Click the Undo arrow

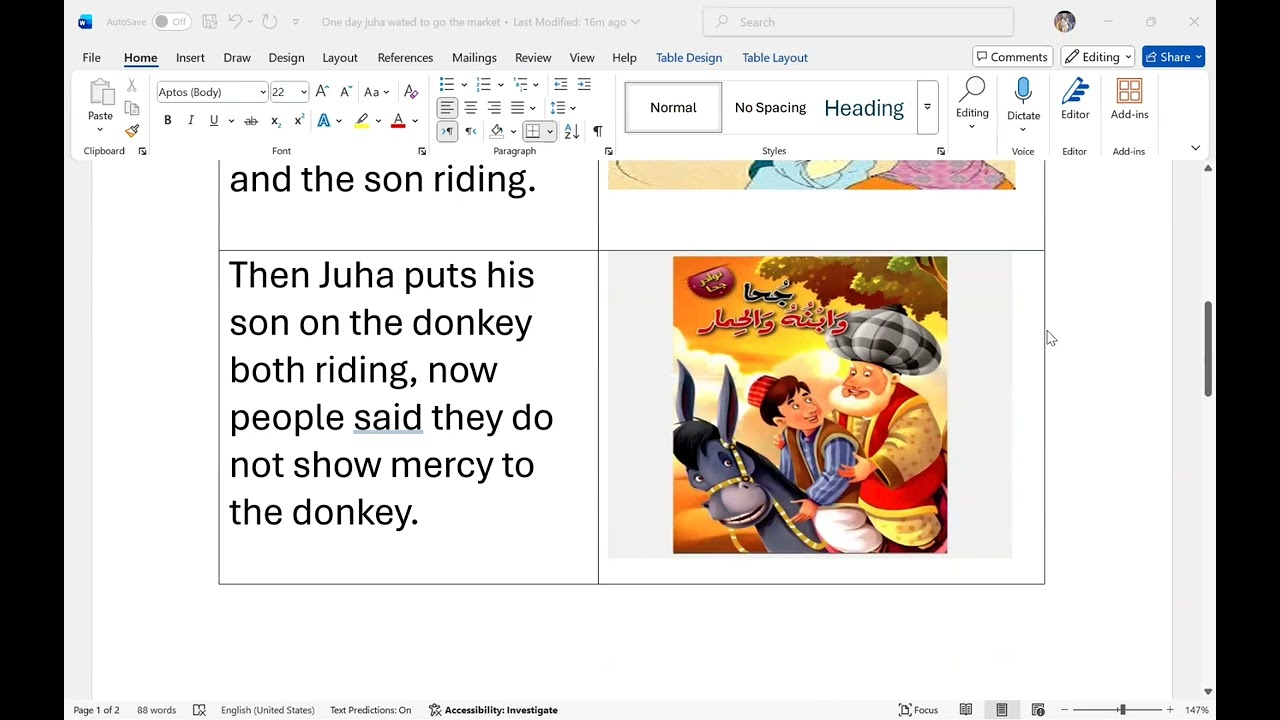pos(235,21)
